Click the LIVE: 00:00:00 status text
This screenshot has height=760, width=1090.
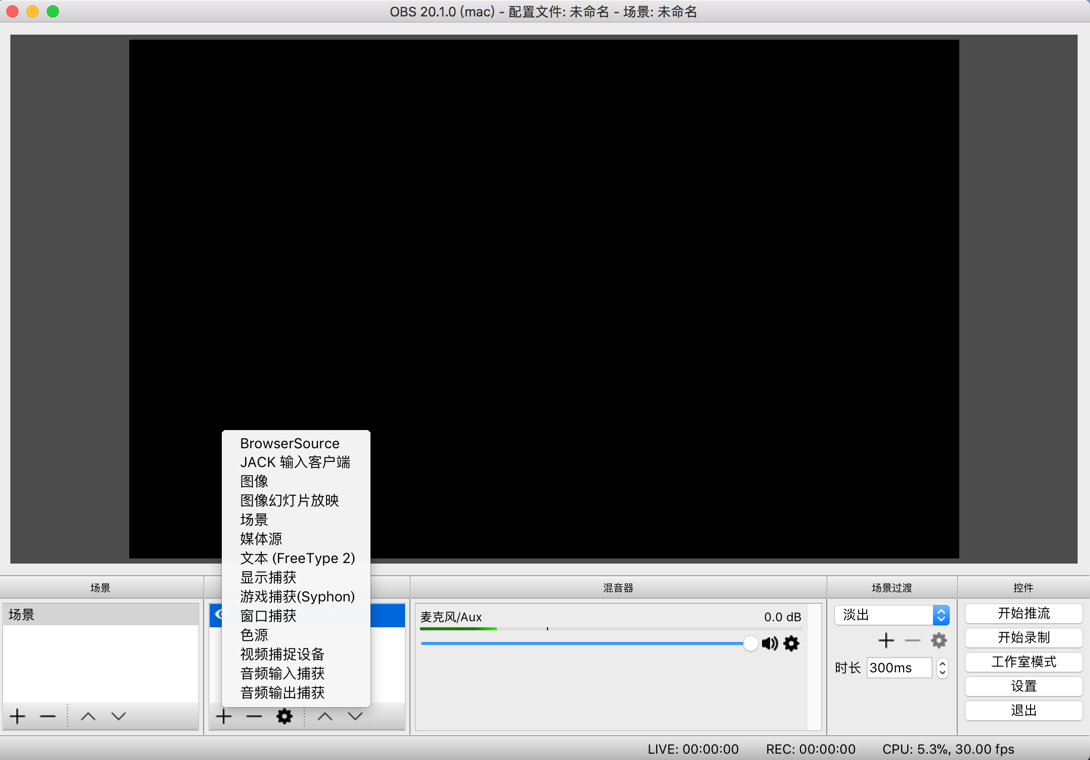[x=693, y=749]
